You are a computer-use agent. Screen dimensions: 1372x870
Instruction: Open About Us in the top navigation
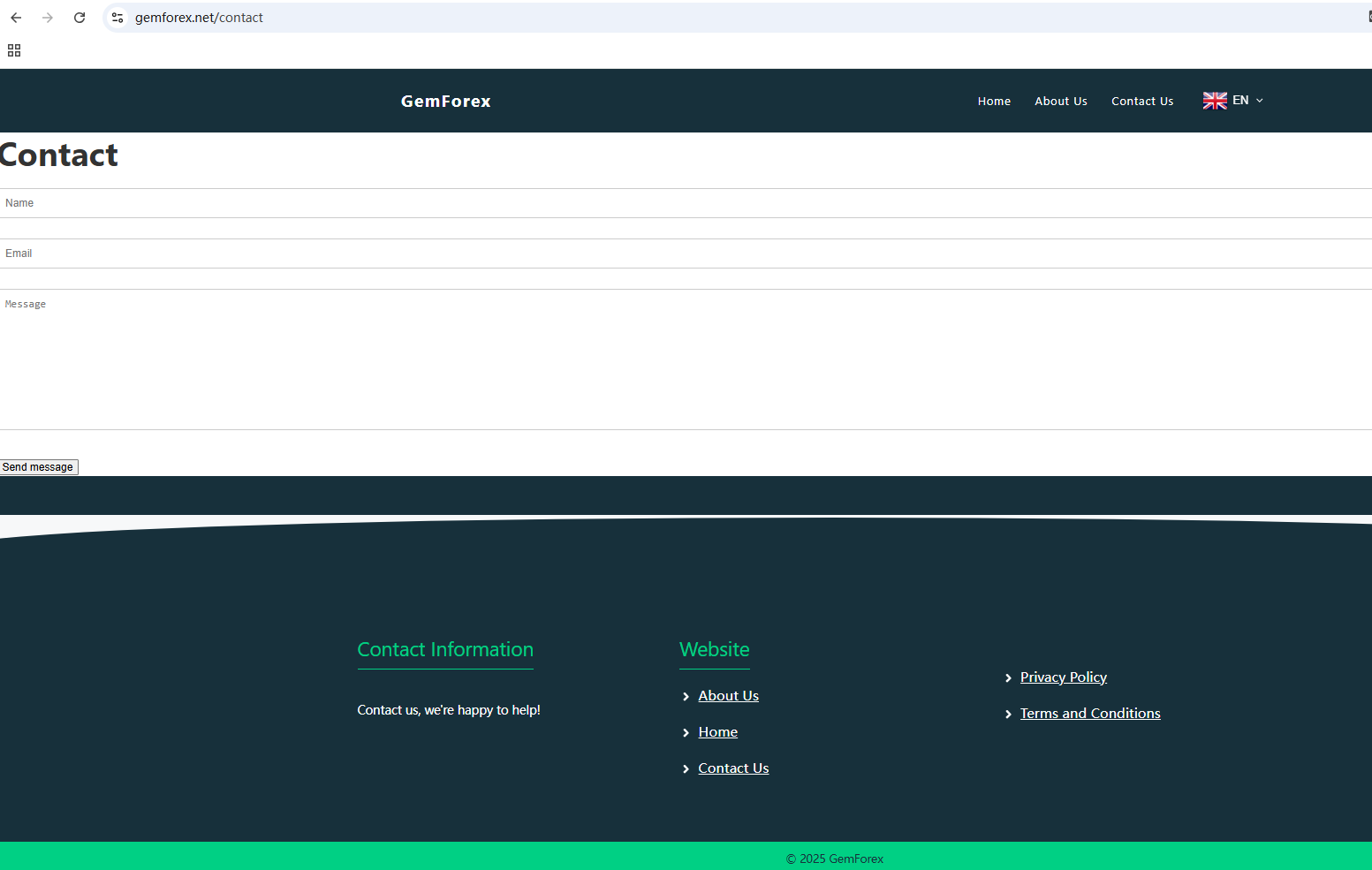pos(1060,102)
